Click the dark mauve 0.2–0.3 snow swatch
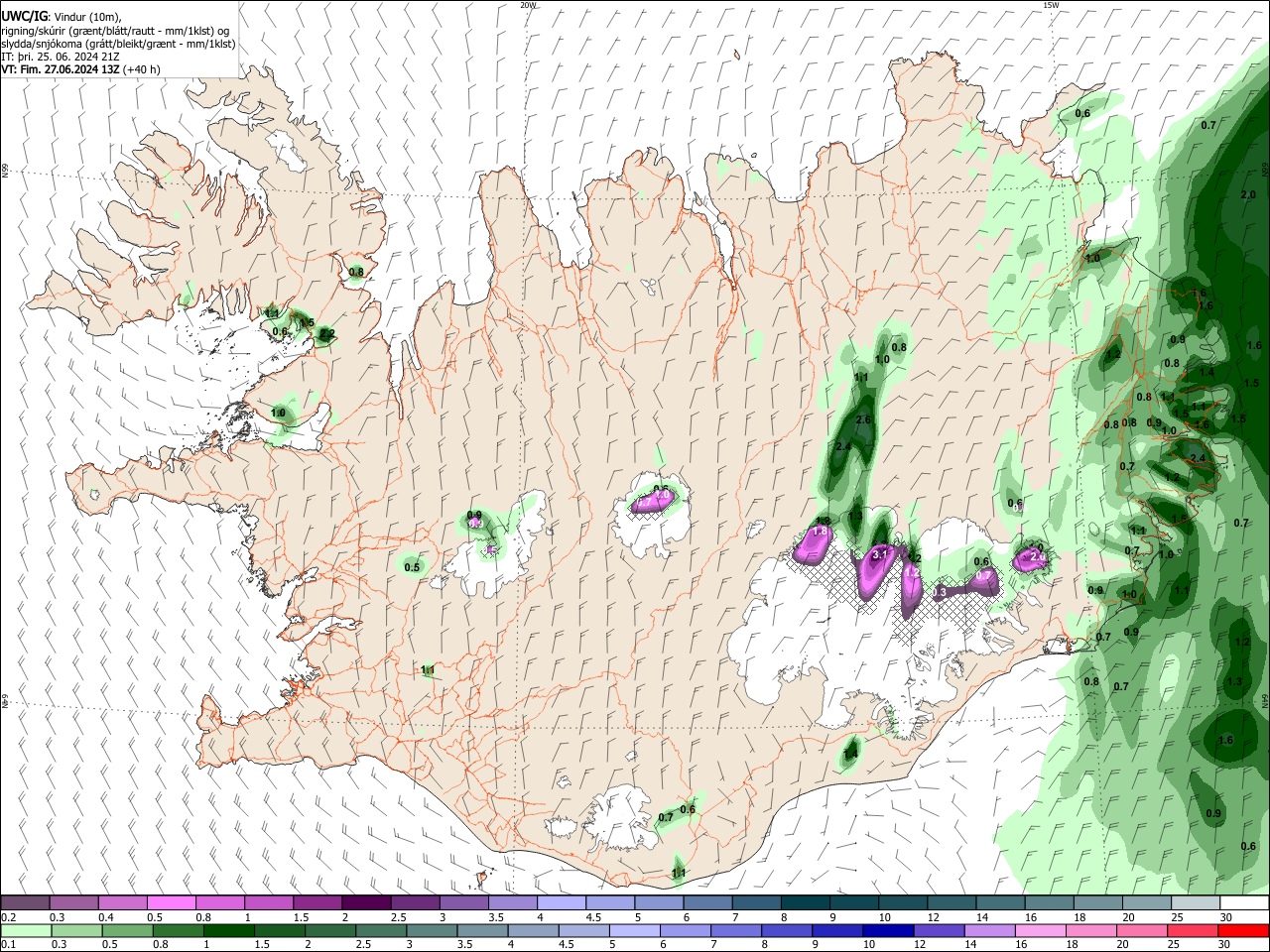1270x952 pixels. [x=25, y=902]
